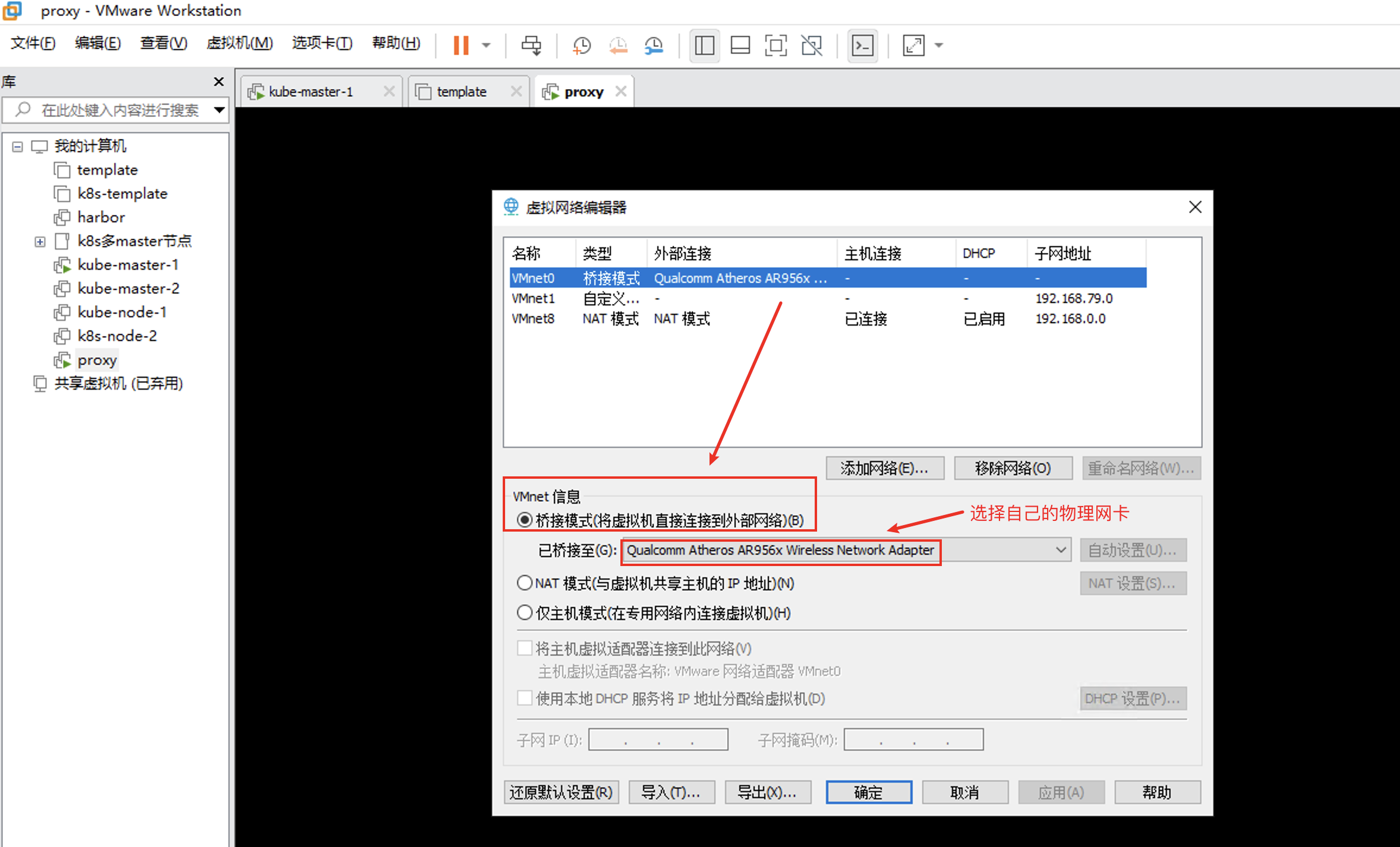Expand the k8s多master节点 folder

click(40, 241)
